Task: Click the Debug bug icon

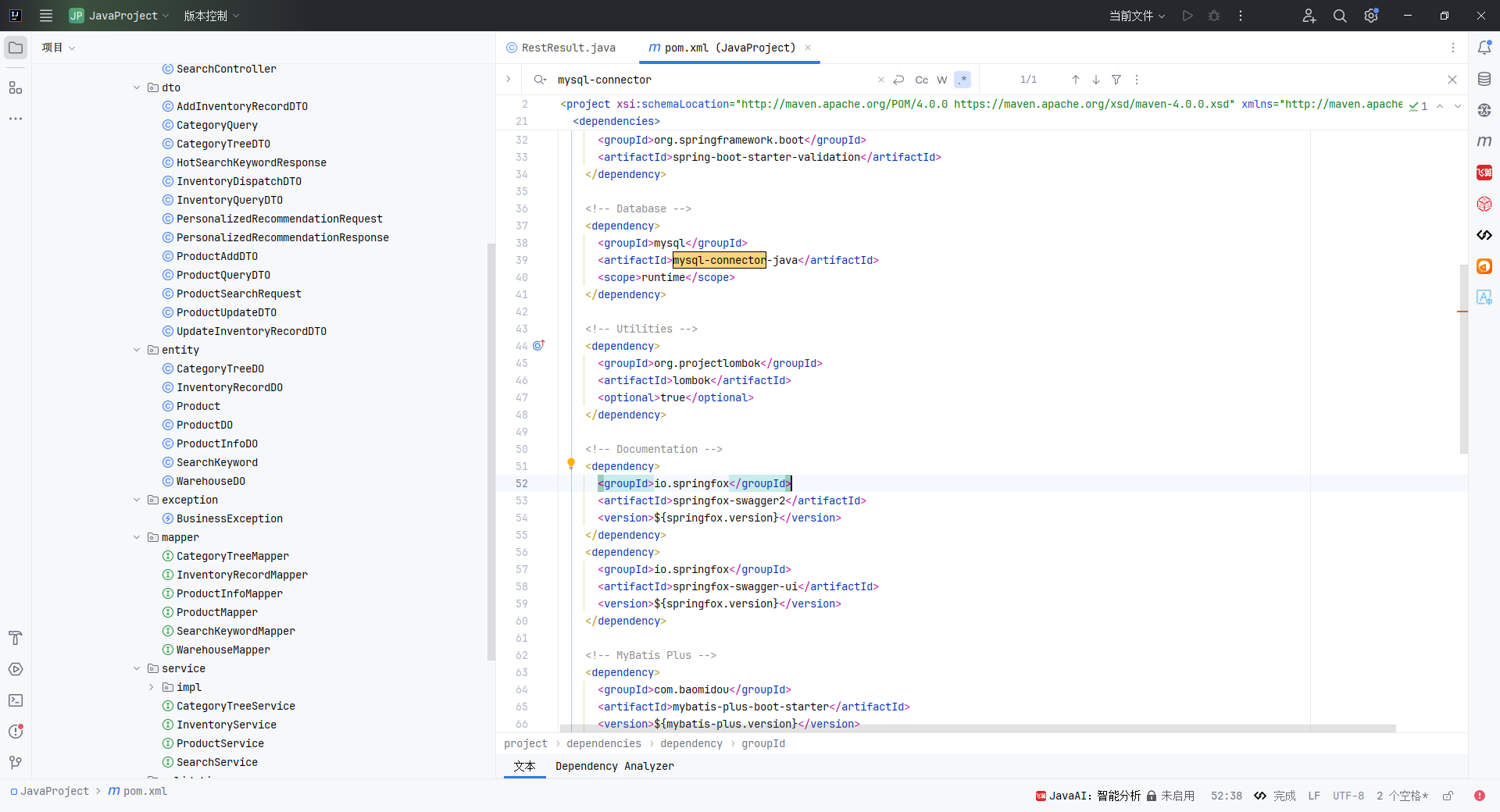Action: [x=1214, y=16]
